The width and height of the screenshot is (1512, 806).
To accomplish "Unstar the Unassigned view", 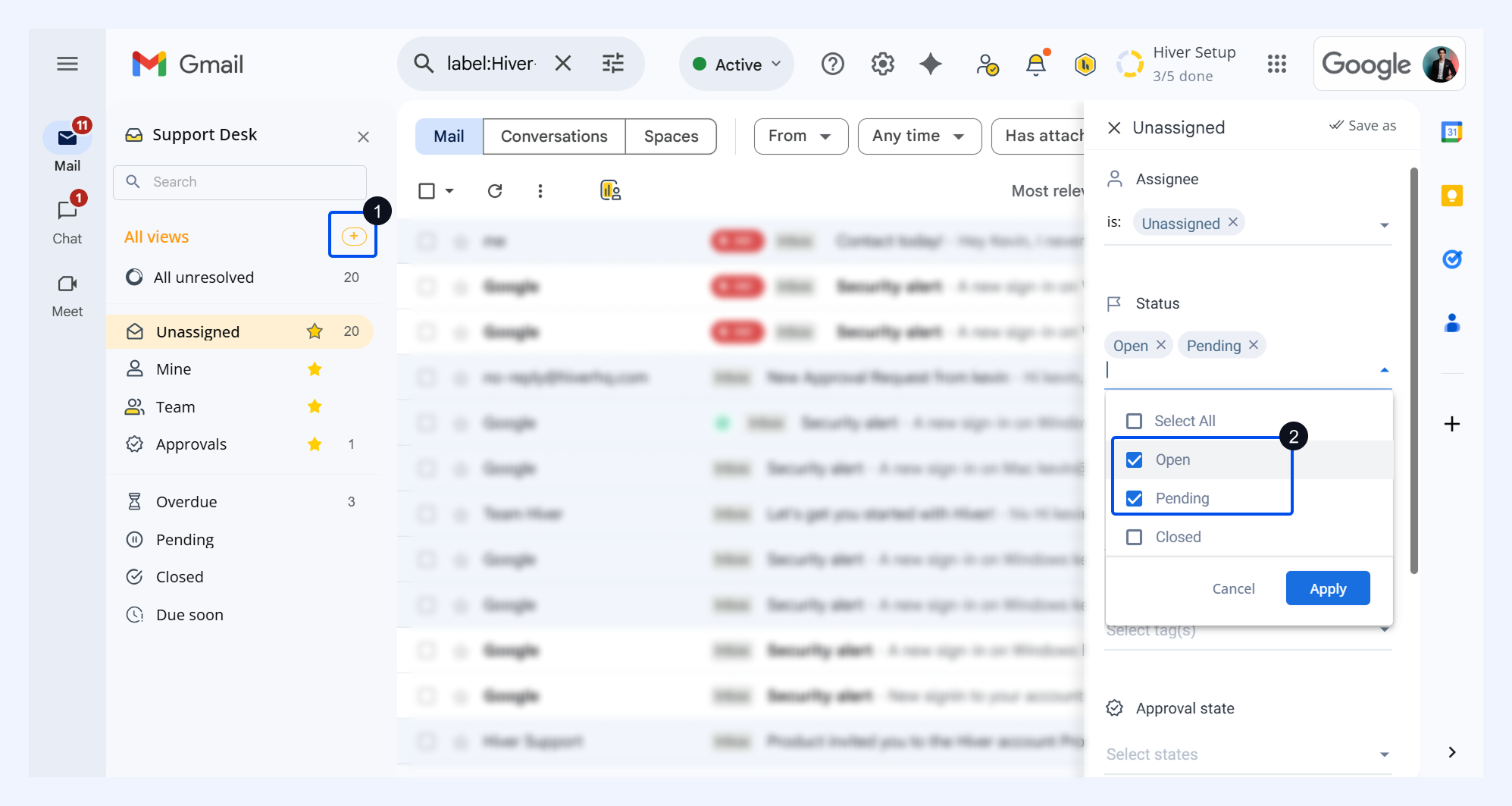I will click(x=315, y=331).
